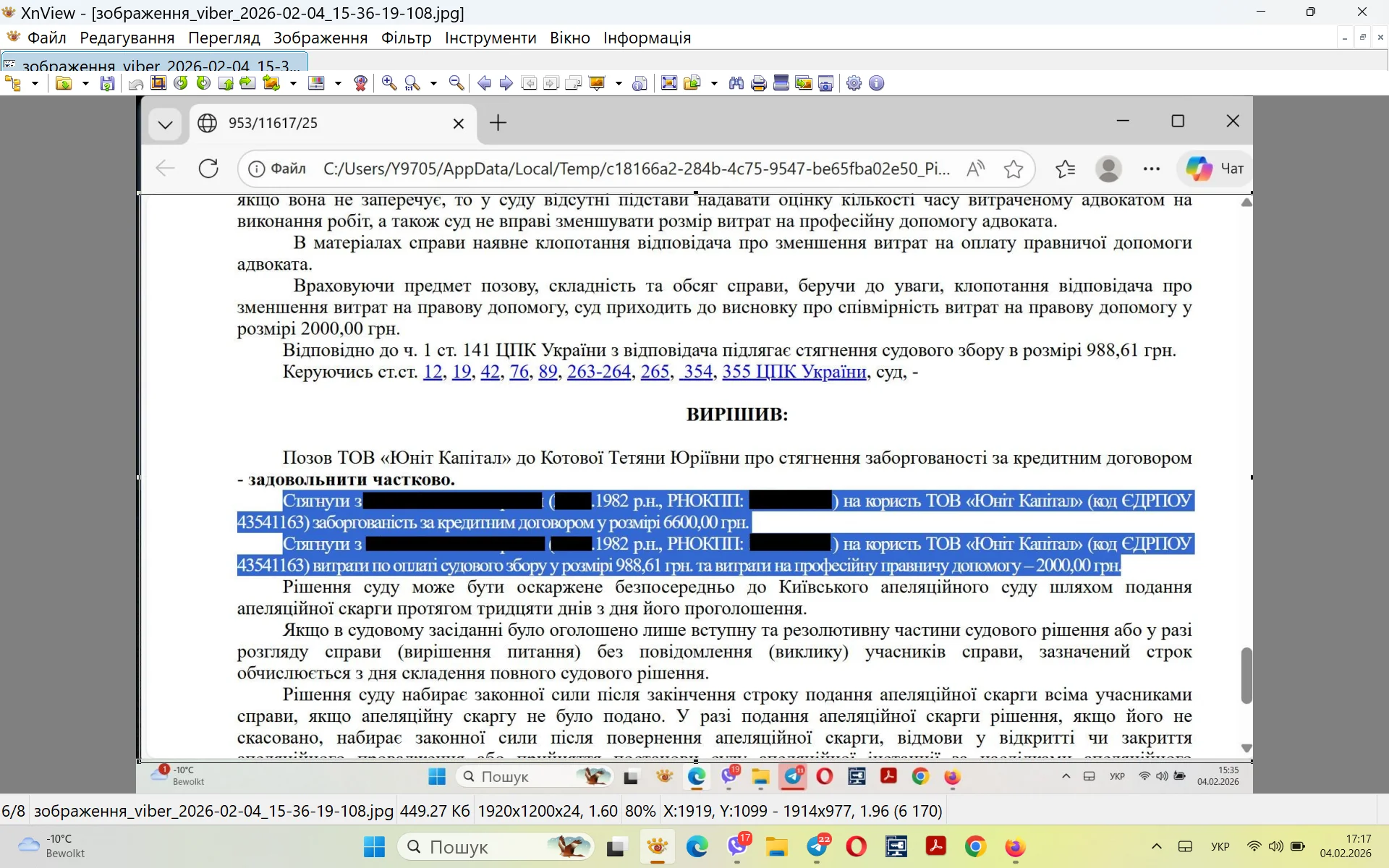The image size is (1389, 868).
Task: Open search using the binoculars icon
Action: pos(736,83)
